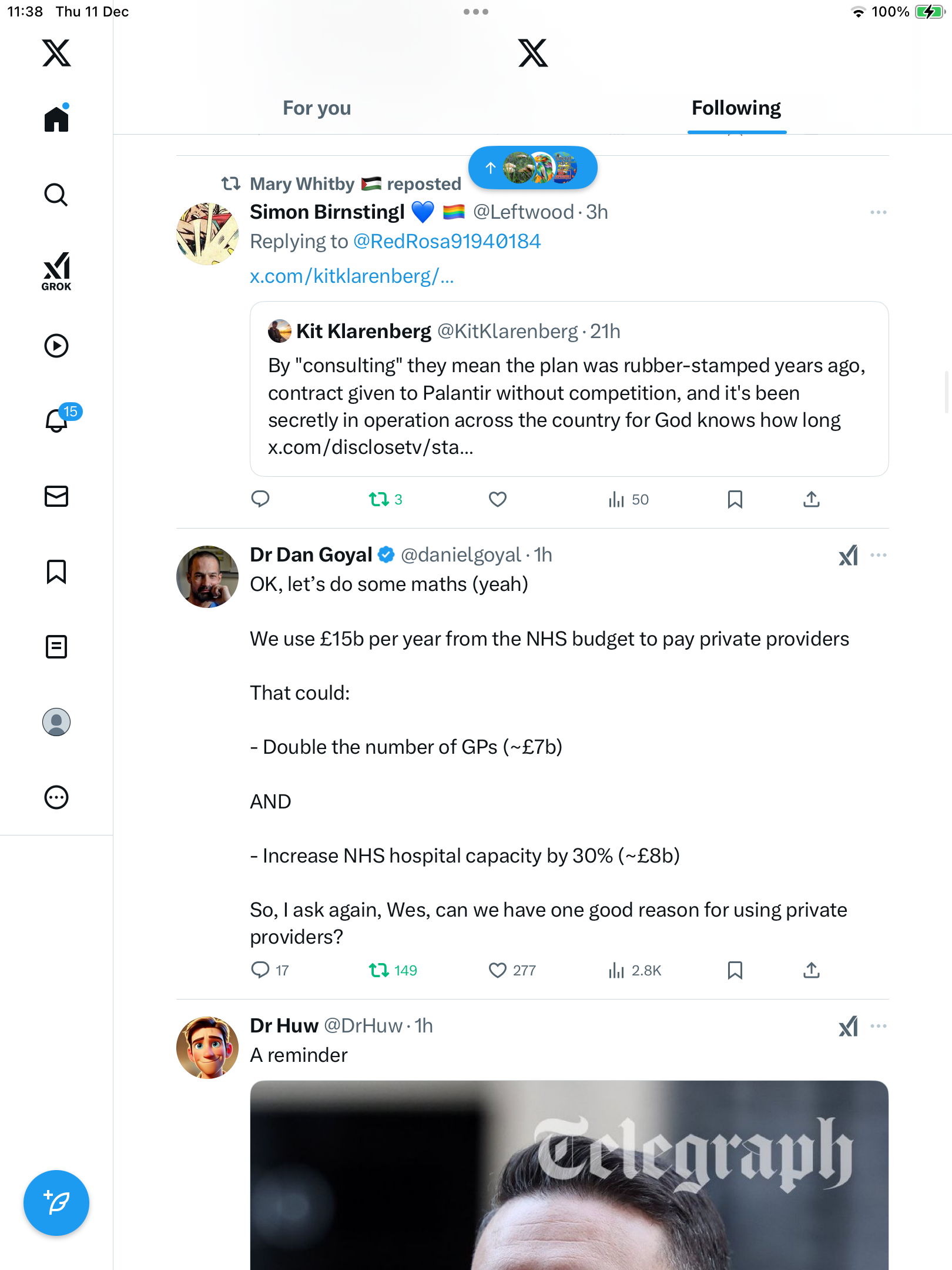Switch to the For you tab
Viewport: 952px width, 1270px height.
(x=317, y=108)
